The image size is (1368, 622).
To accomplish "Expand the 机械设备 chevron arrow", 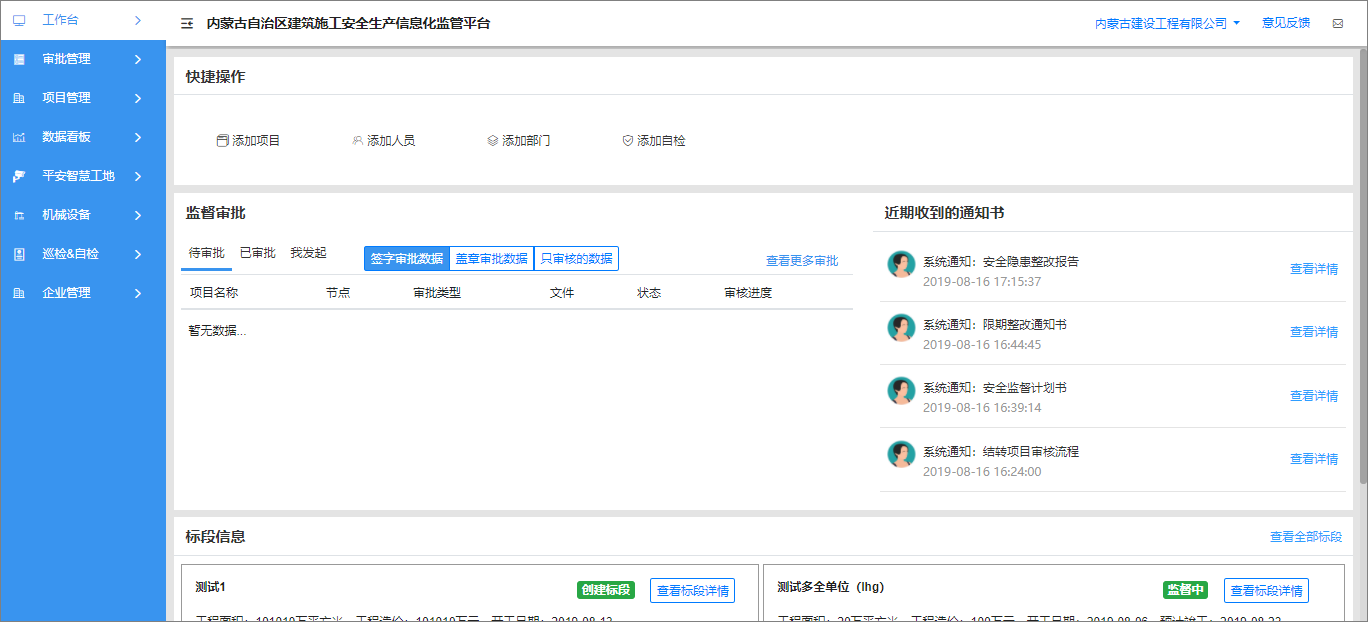I will (138, 215).
